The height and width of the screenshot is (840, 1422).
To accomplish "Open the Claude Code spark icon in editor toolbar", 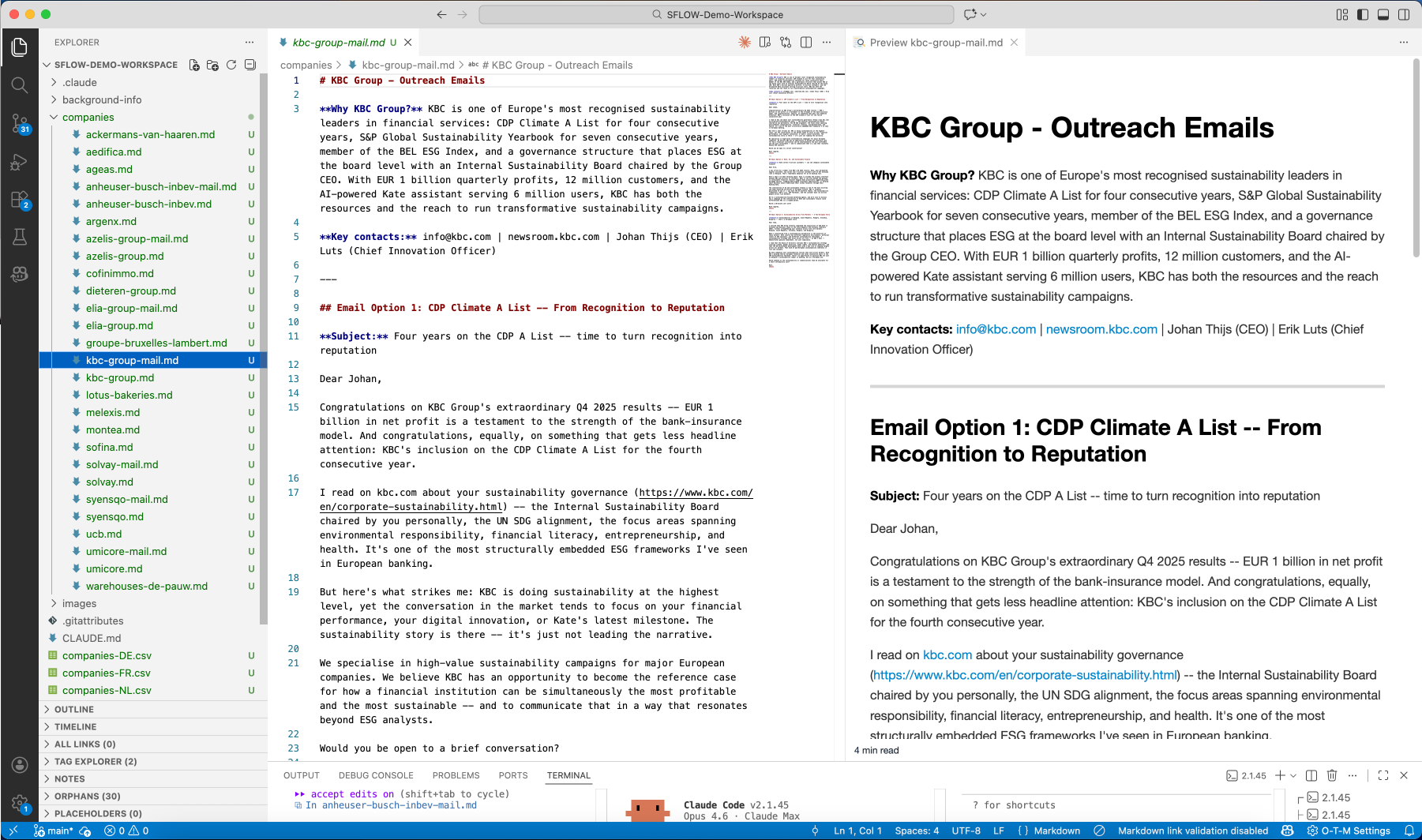I will [745, 42].
